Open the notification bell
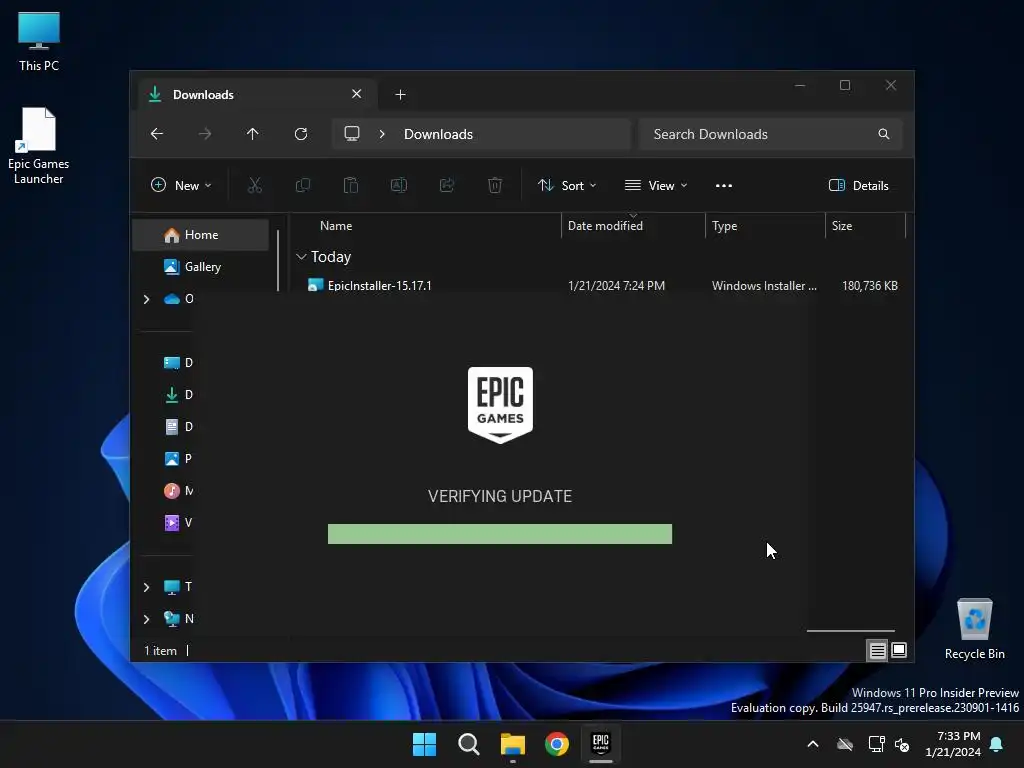The height and width of the screenshot is (768, 1024). (x=997, y=744)
